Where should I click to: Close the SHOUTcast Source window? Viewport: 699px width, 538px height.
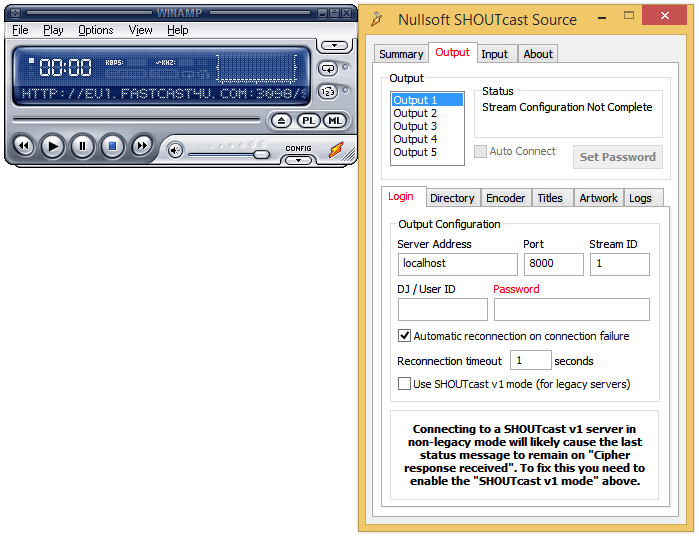point(665,16)
